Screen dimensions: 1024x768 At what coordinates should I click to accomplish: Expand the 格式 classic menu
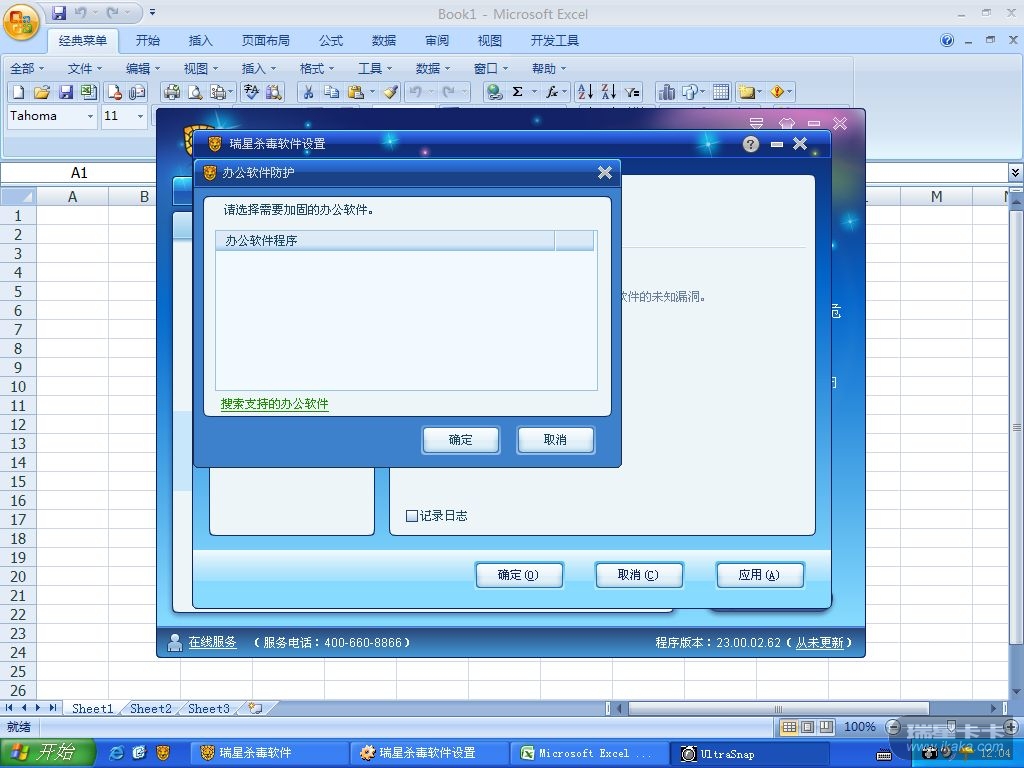pos(317,69)
